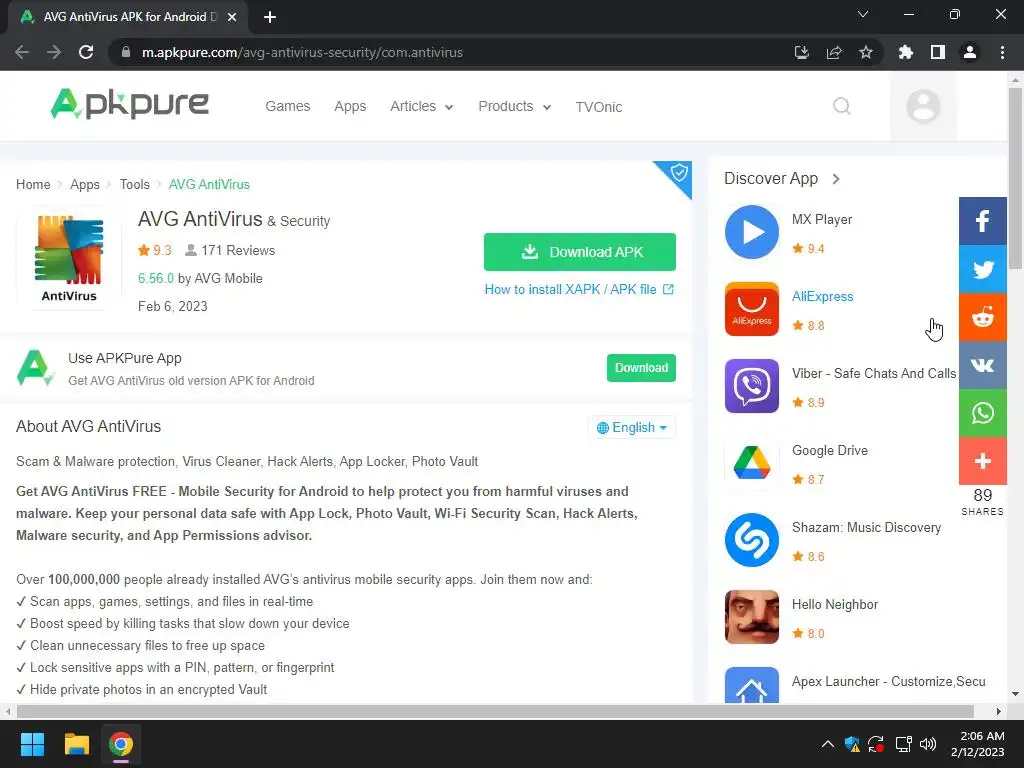Share the page on Twitter
The image size is (1024, 768).
[982, 269]
